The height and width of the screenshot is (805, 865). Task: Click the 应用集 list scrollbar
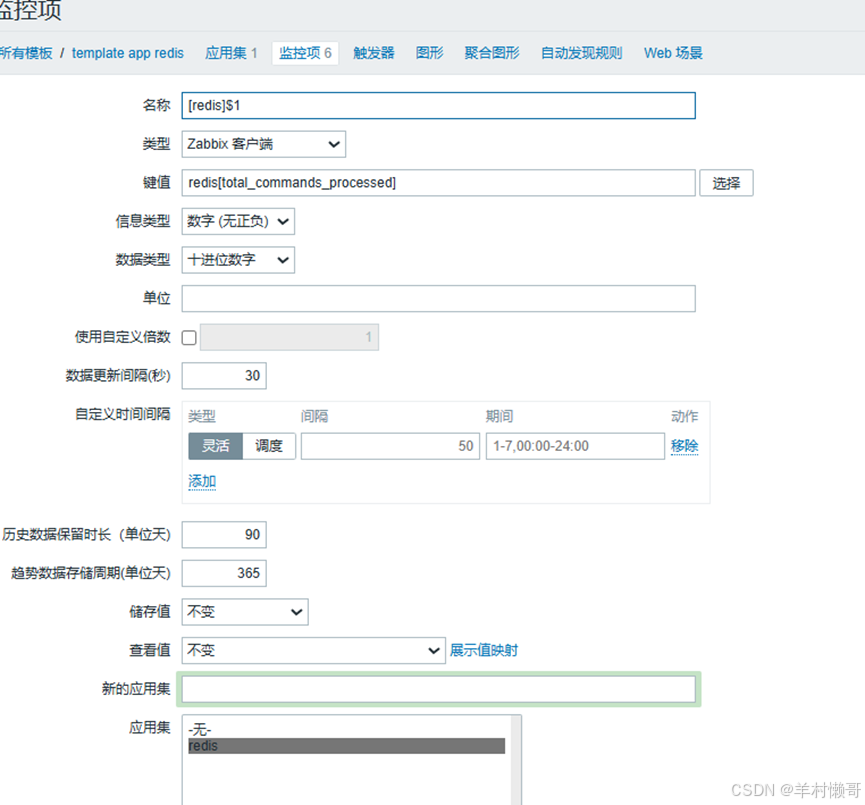click(x=516, y=760)
